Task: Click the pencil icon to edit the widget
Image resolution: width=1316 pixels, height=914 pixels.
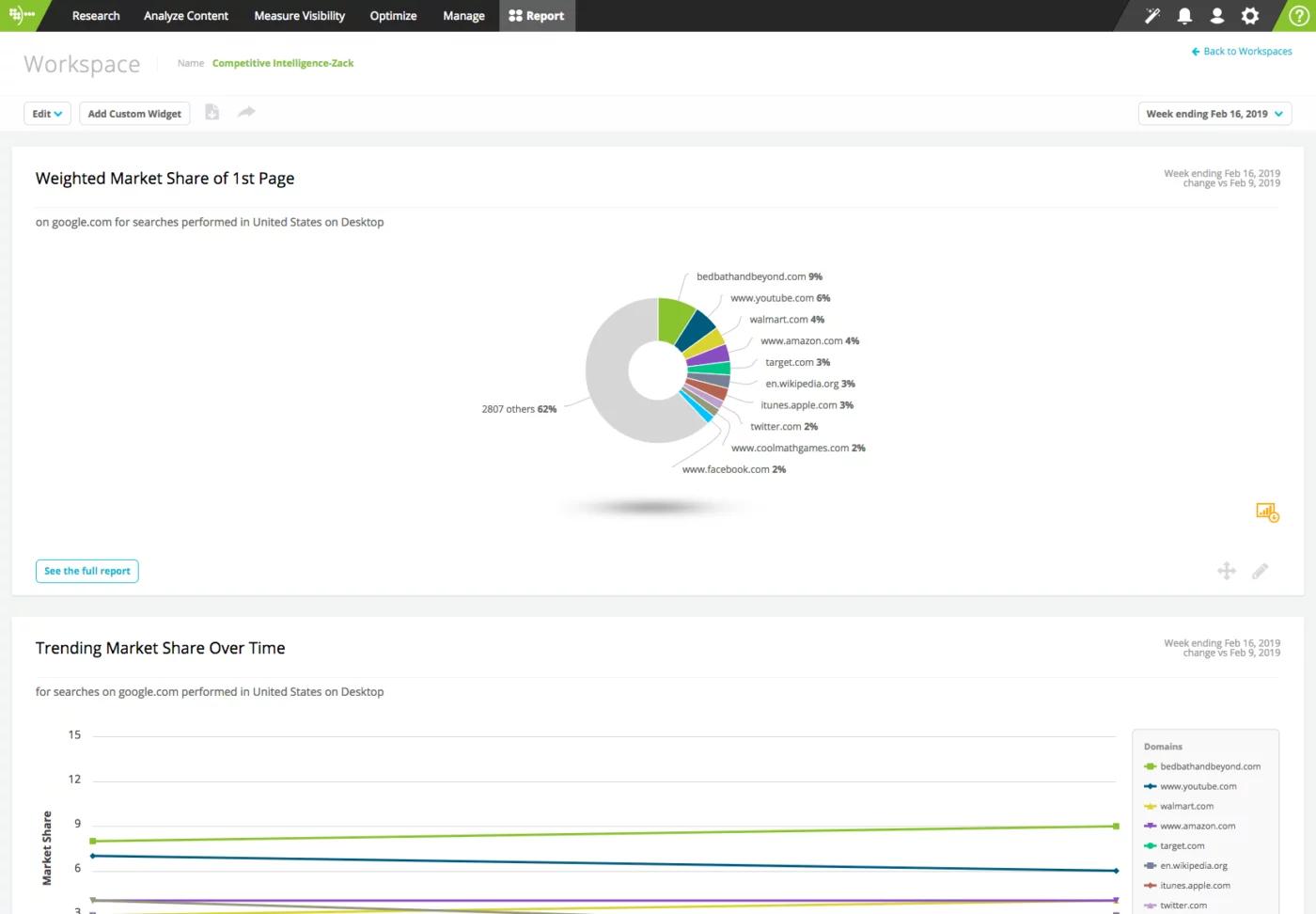Action: pyautogui.click(x=1261, y=571)
